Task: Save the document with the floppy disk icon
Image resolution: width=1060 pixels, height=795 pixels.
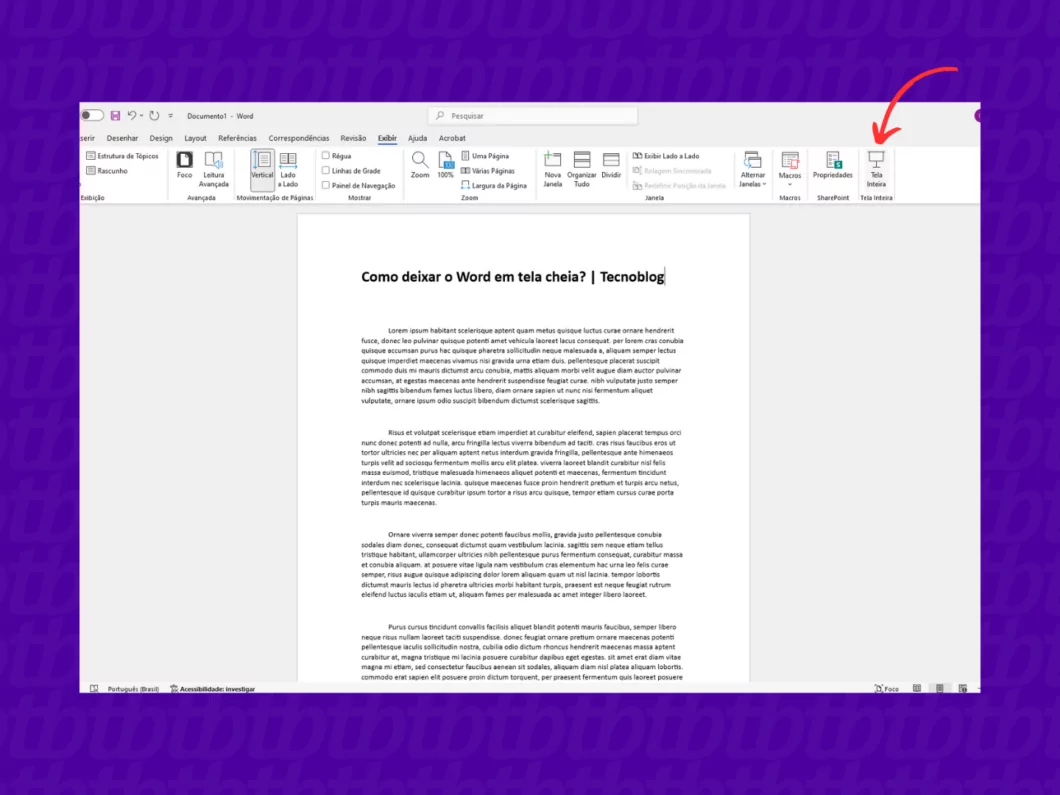Action: pos(116,116)
